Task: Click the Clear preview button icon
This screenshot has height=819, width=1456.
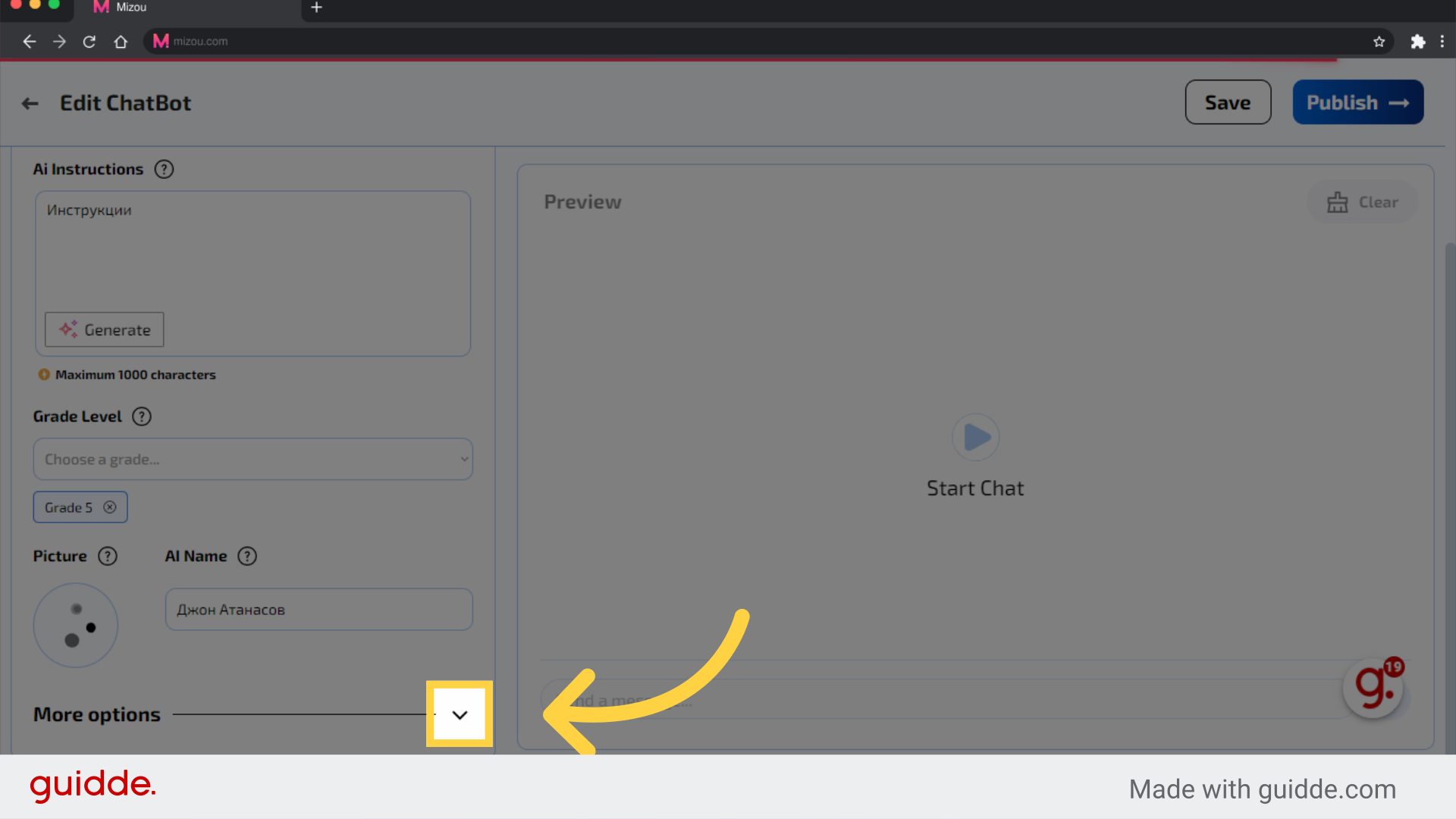Action: pos(1337,201)
